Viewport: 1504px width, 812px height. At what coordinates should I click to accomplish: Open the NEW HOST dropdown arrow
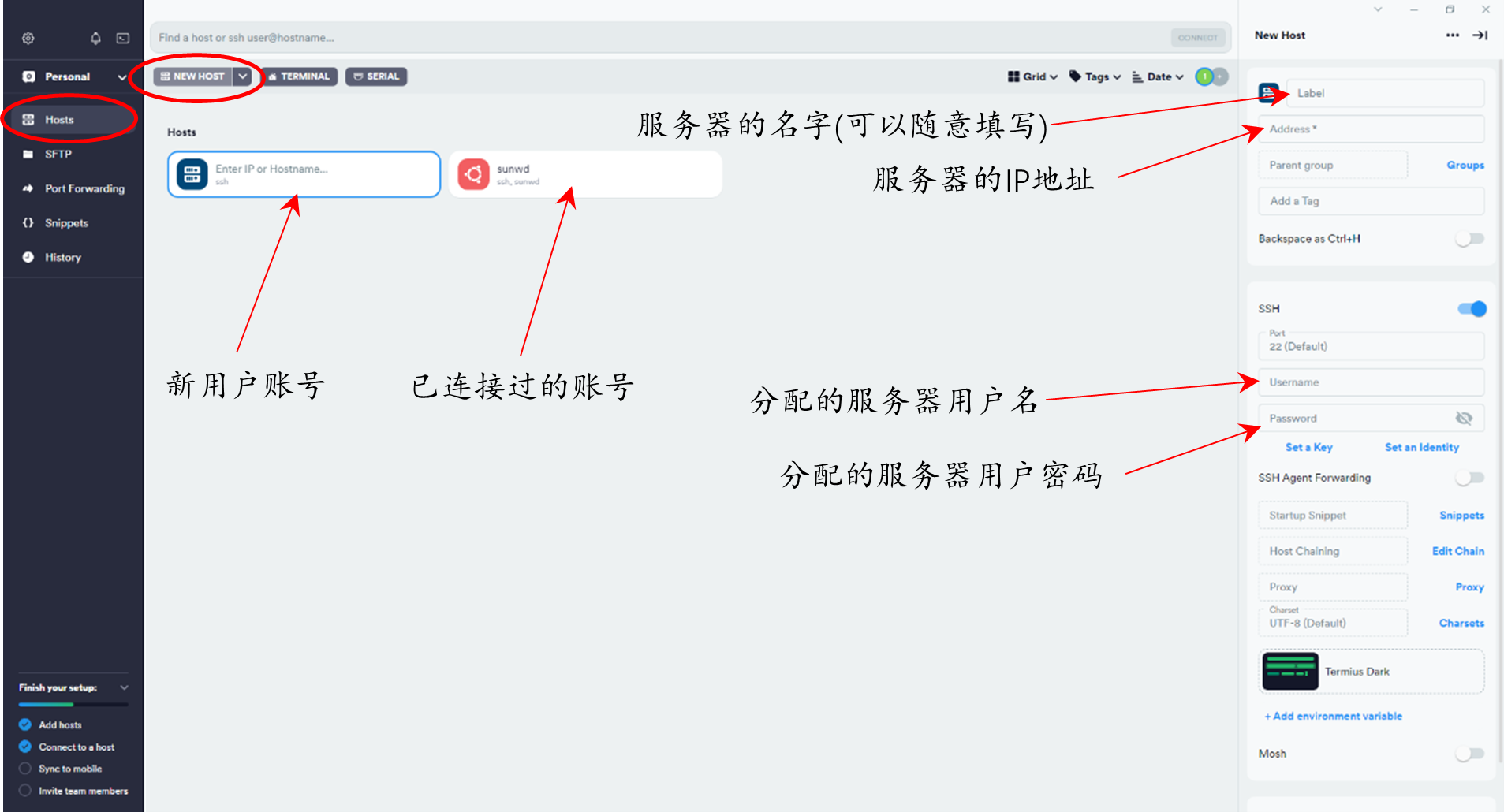pyautogui.click(x=243, y=76)
